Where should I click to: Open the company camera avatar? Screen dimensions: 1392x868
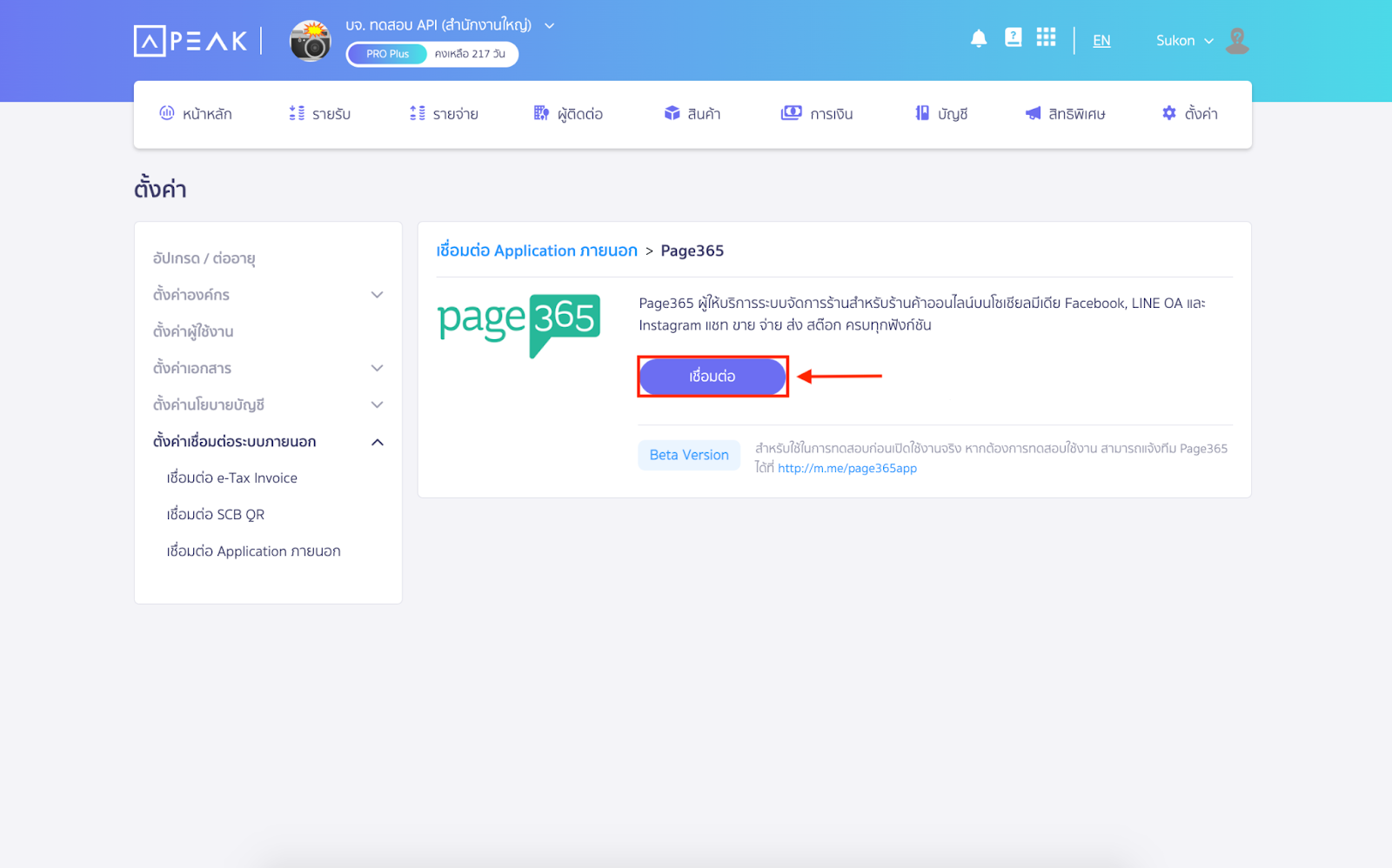[x=310, y=41]
